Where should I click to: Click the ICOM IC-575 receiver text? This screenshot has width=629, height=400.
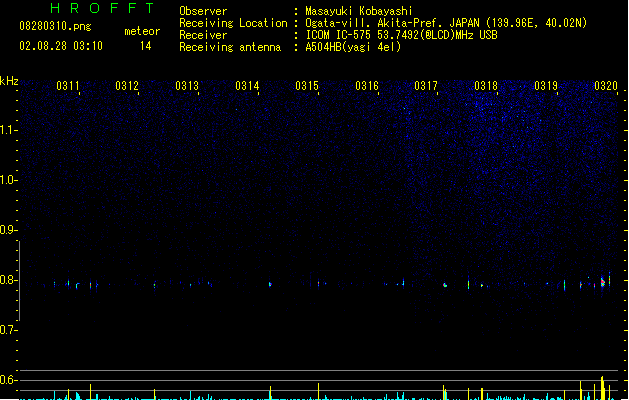pyautogui.click(x=402, y=35)
